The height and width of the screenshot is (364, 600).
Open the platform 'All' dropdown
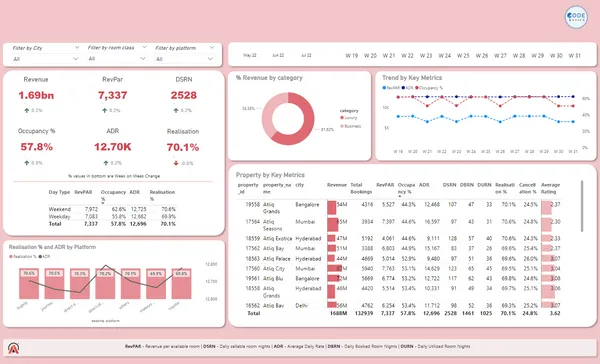pos(184,59)
